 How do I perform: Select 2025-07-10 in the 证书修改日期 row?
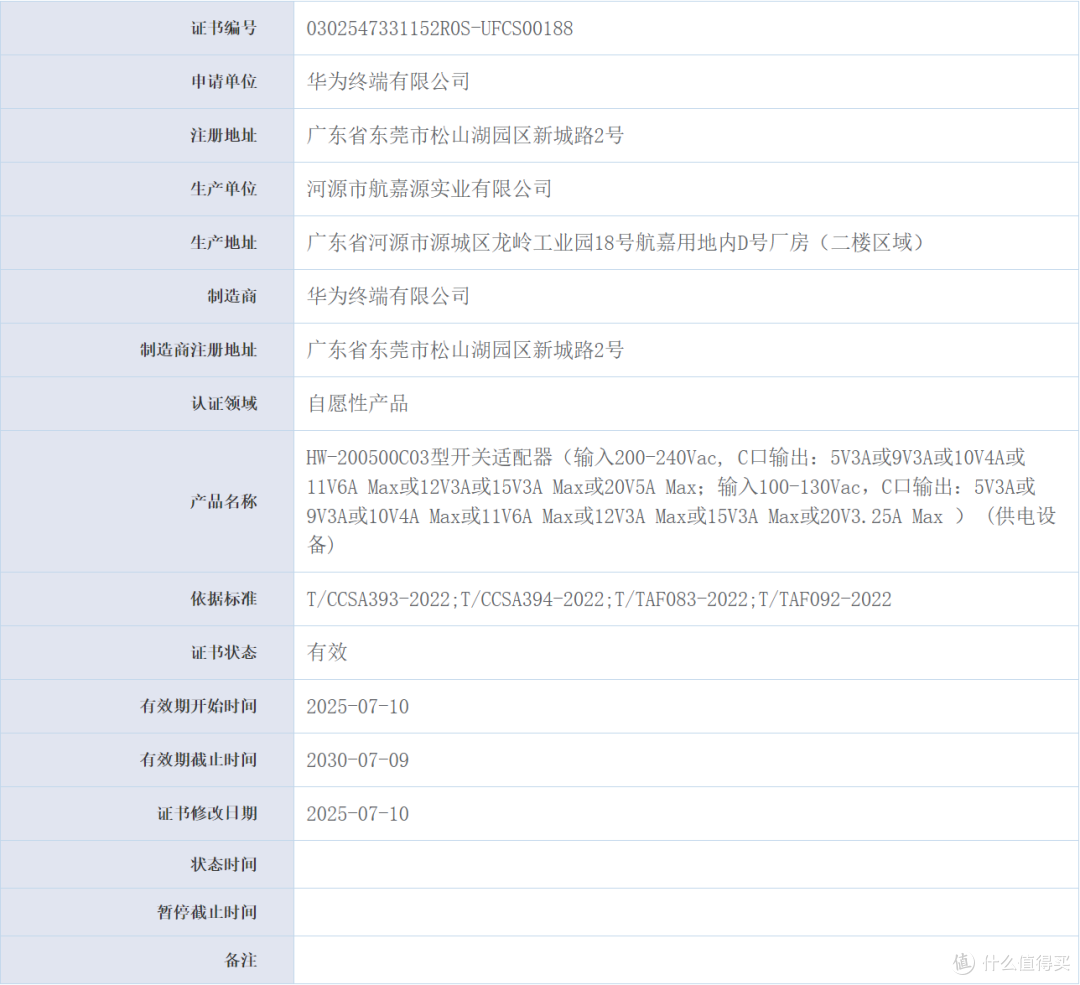357,814
